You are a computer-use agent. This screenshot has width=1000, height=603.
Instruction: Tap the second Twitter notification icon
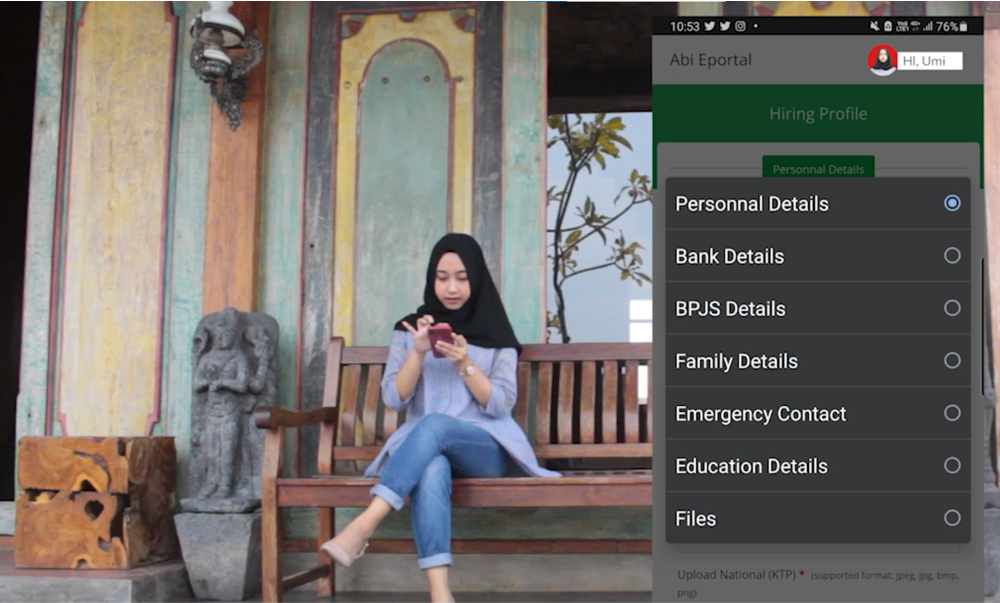[x=724, y=26]
